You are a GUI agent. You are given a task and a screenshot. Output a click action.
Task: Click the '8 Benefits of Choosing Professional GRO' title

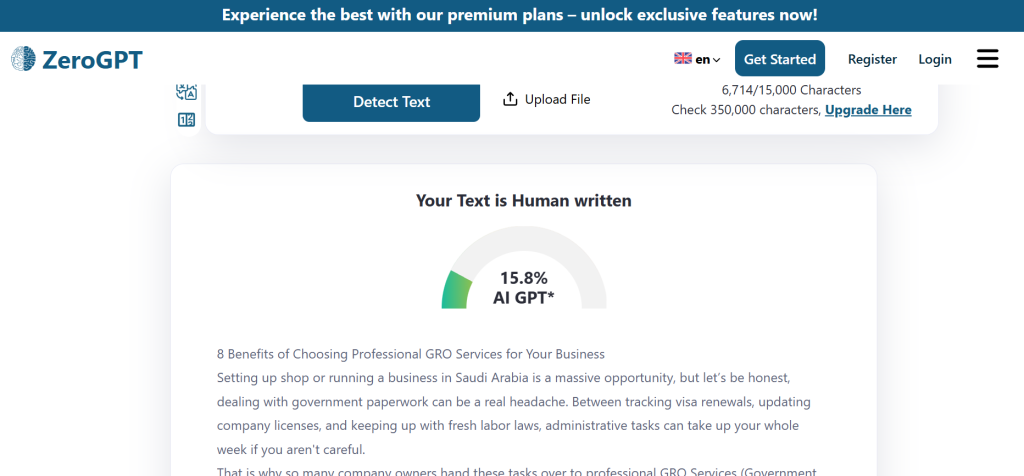point(411,354)
